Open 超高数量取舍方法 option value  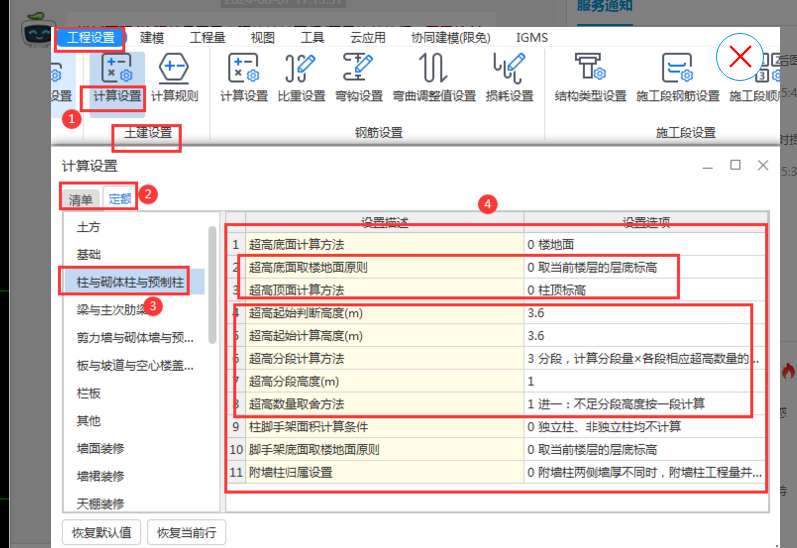click(x=645, y=404)
